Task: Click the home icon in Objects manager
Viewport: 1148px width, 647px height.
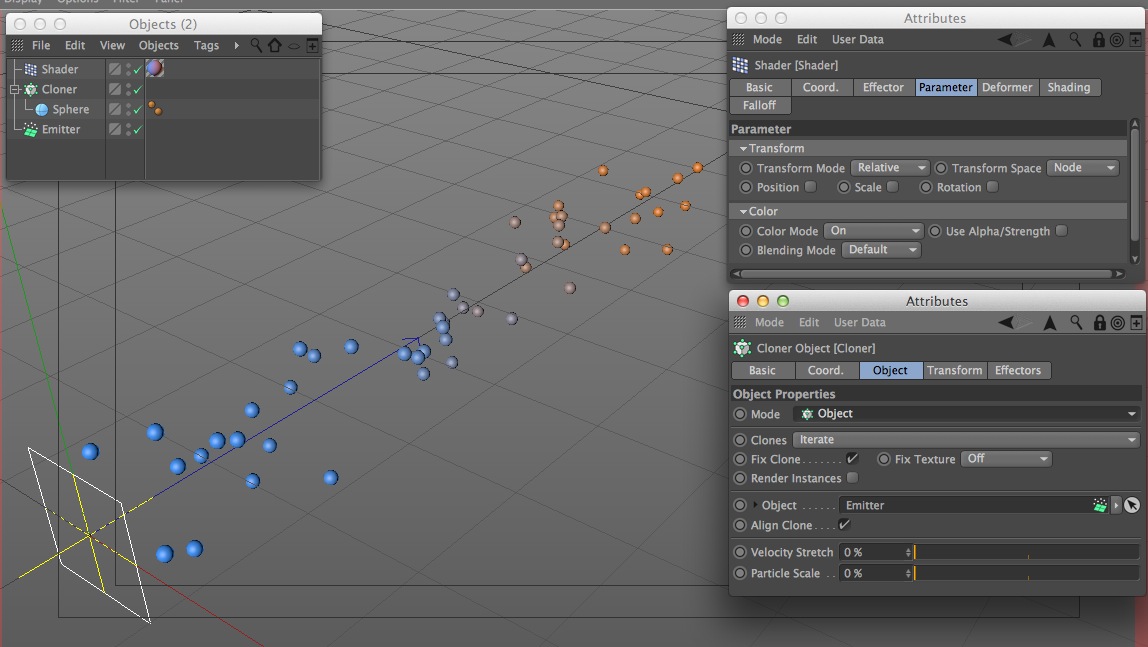Action: [275, 45]
